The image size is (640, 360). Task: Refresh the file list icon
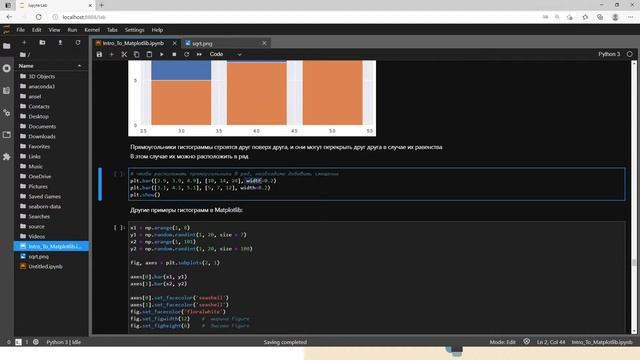[x=78, y=42]
